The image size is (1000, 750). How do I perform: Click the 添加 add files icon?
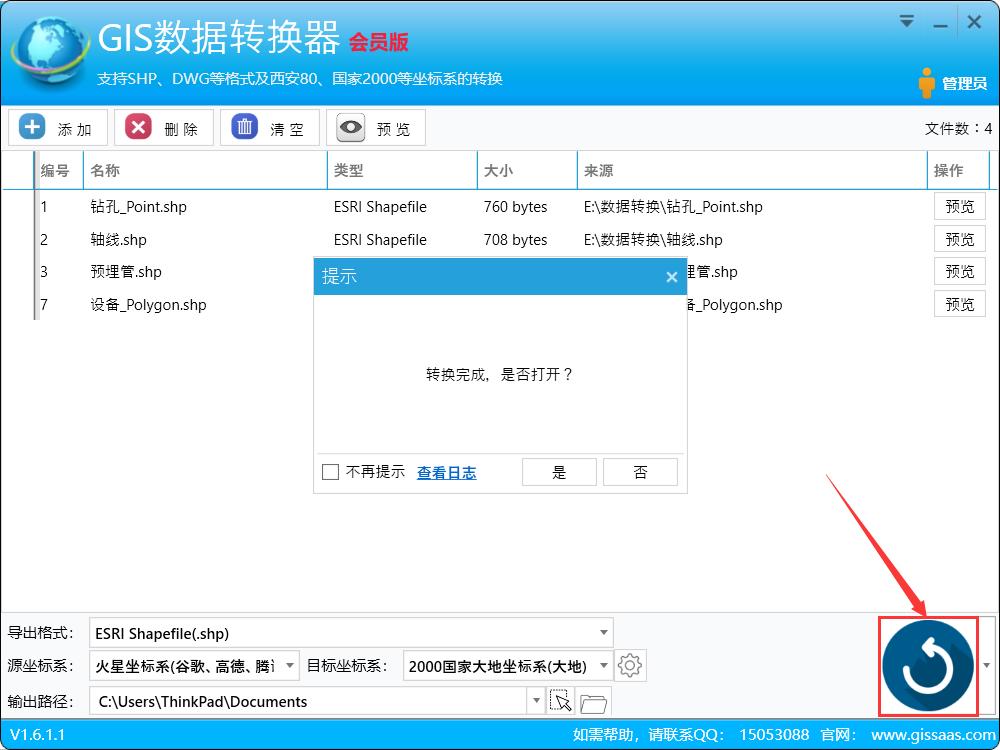[33, 127]
